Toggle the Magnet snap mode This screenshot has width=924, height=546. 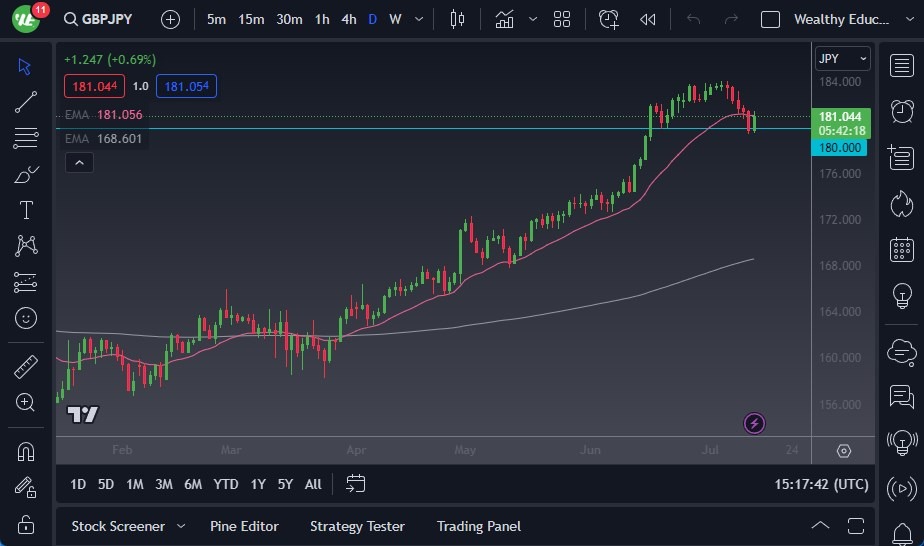click(x=26, y=452)
